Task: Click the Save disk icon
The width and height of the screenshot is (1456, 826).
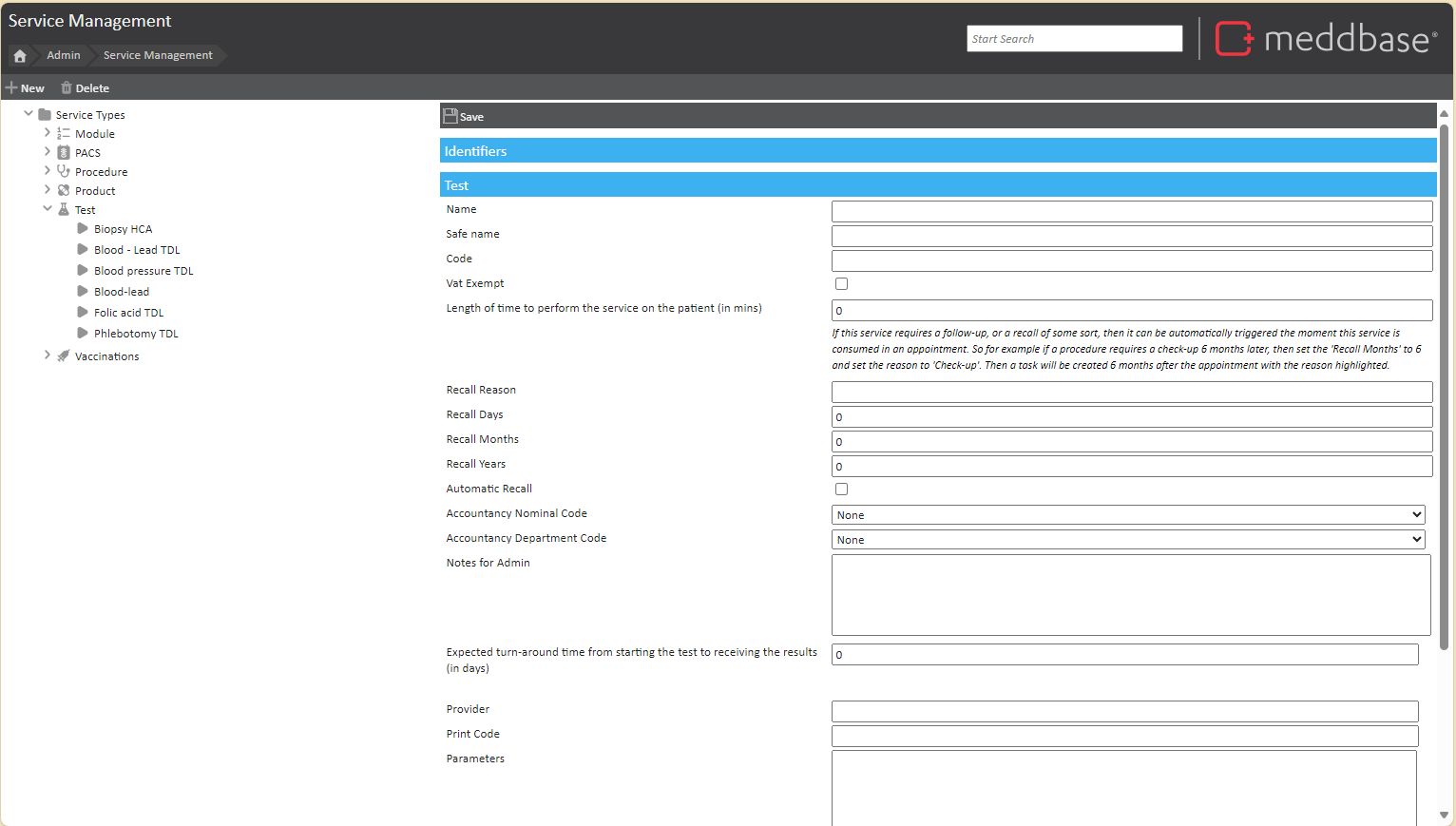Action: [x=450, y=116]
